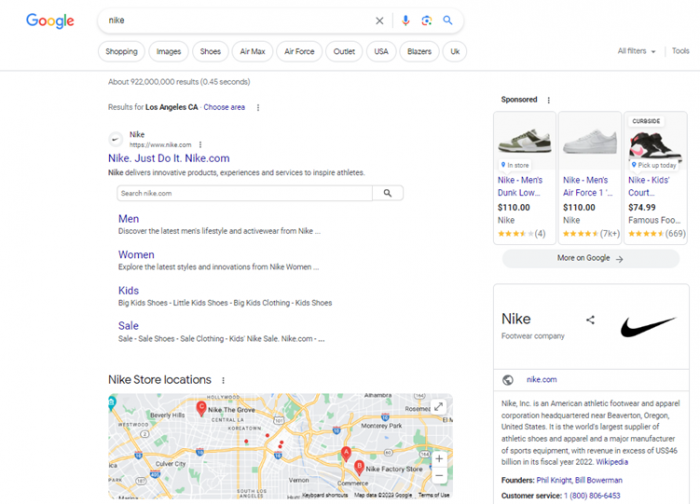The height and width of the screenshot is (504, 700).
Task: Click the 'About 922,000,000 results' text
Action: click(179, 82)
